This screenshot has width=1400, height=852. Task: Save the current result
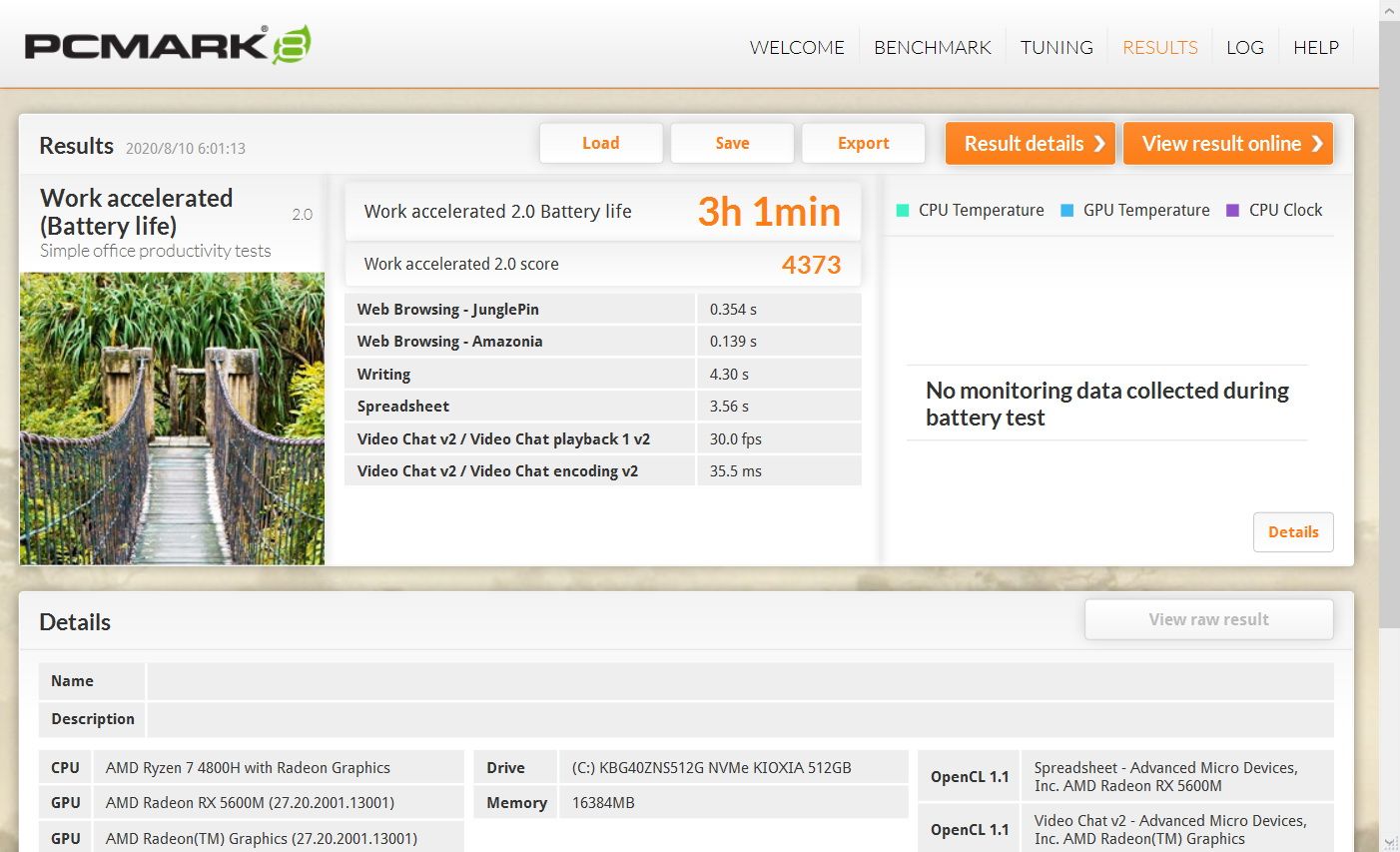[732, 143]
